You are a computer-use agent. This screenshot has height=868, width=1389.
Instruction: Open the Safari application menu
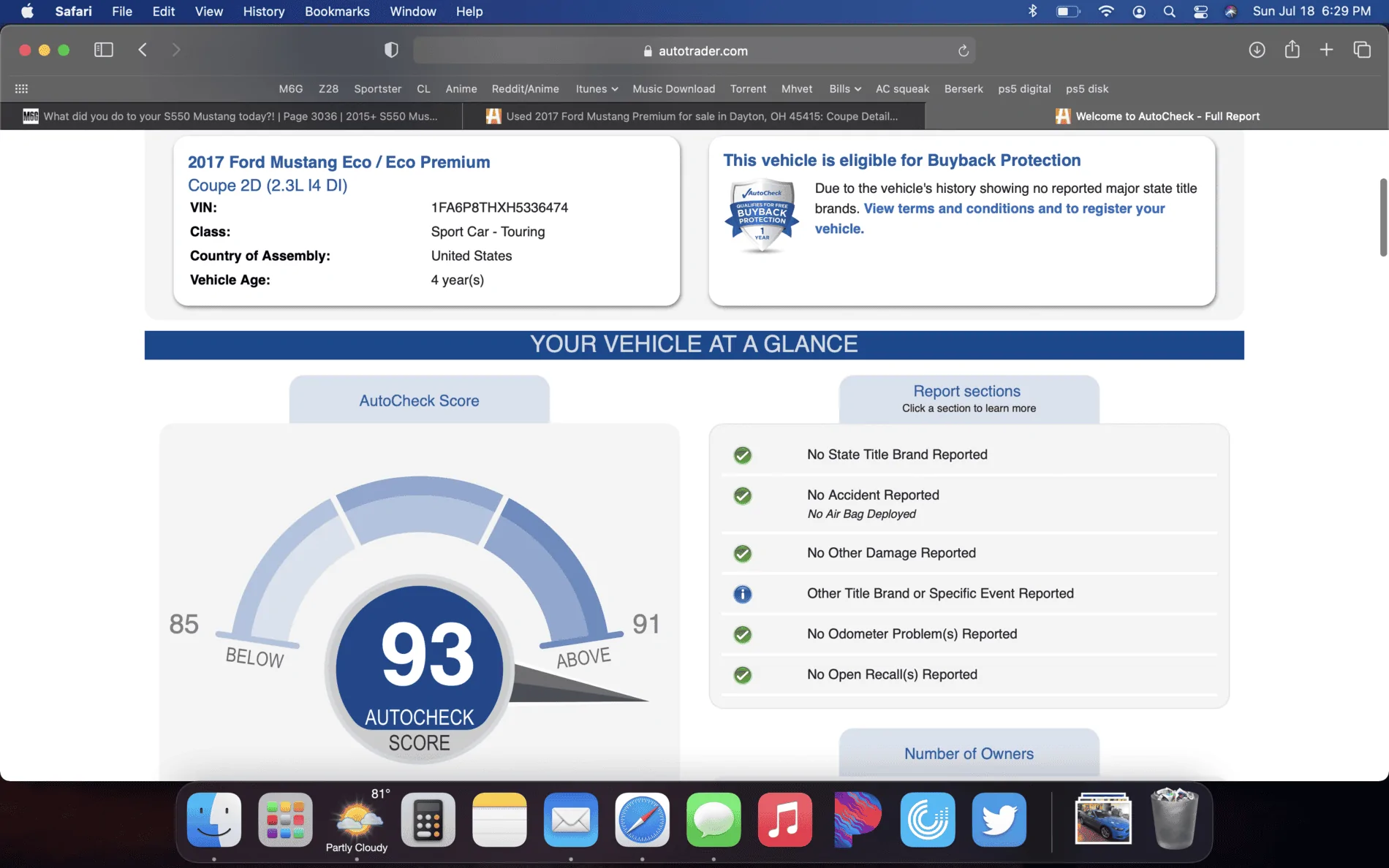[73, 11]
